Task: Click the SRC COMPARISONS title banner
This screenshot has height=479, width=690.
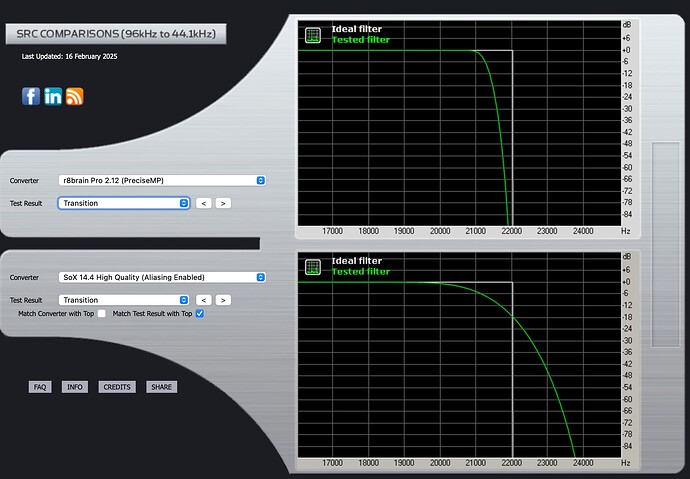Action: click(x=116, y=34)
